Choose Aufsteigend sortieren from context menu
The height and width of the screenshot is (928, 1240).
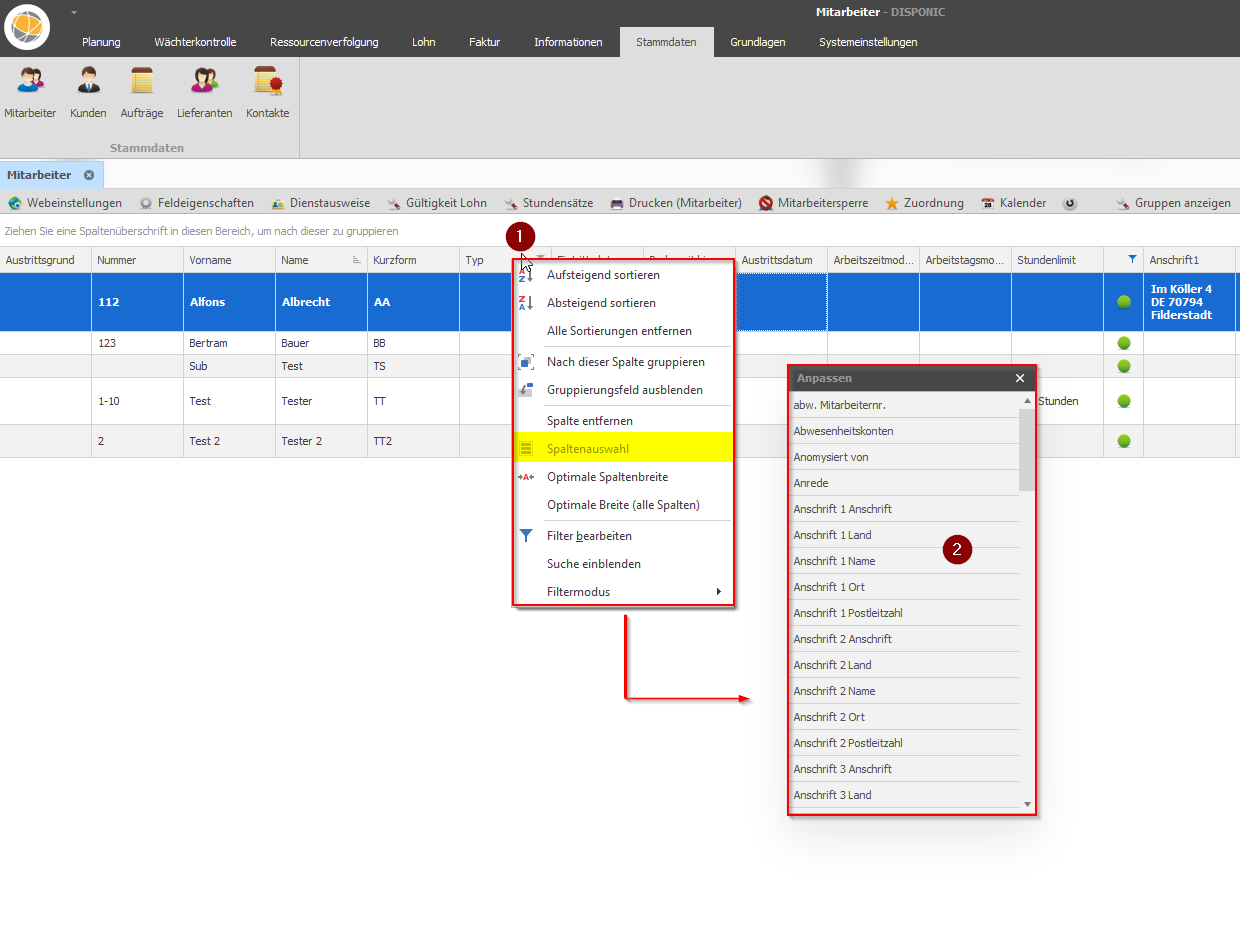click(x=623, y=275)
